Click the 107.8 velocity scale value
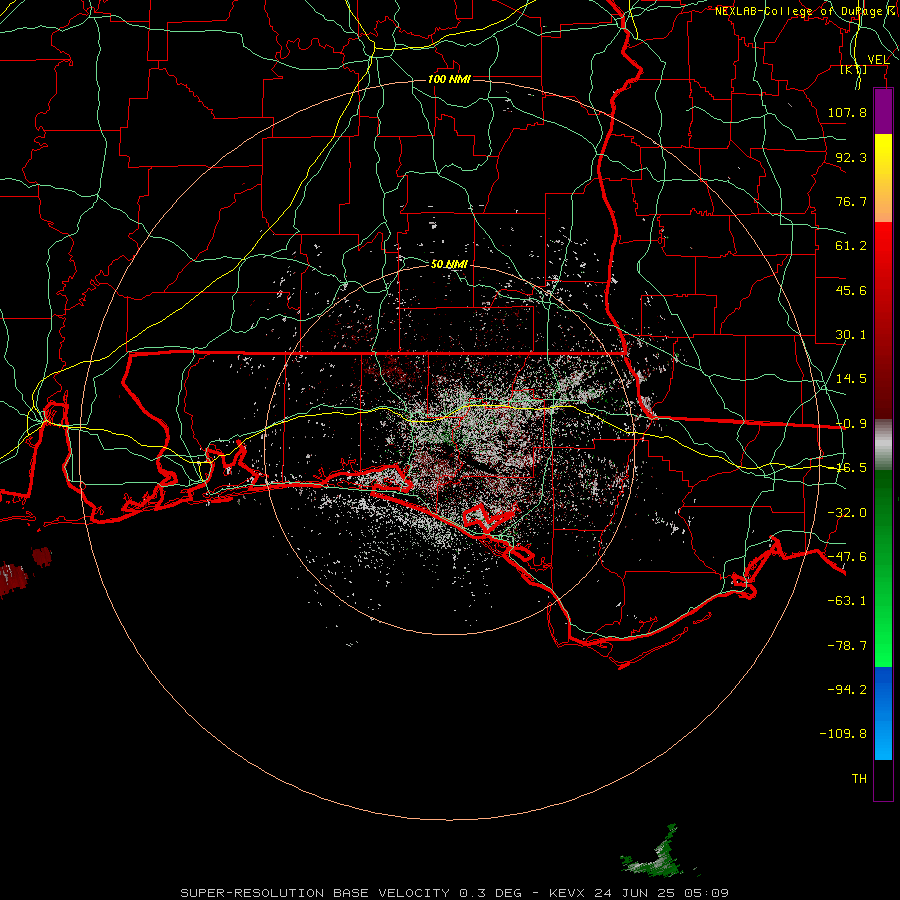The height and width of the screenshot is (900, 900). [847, 112]
